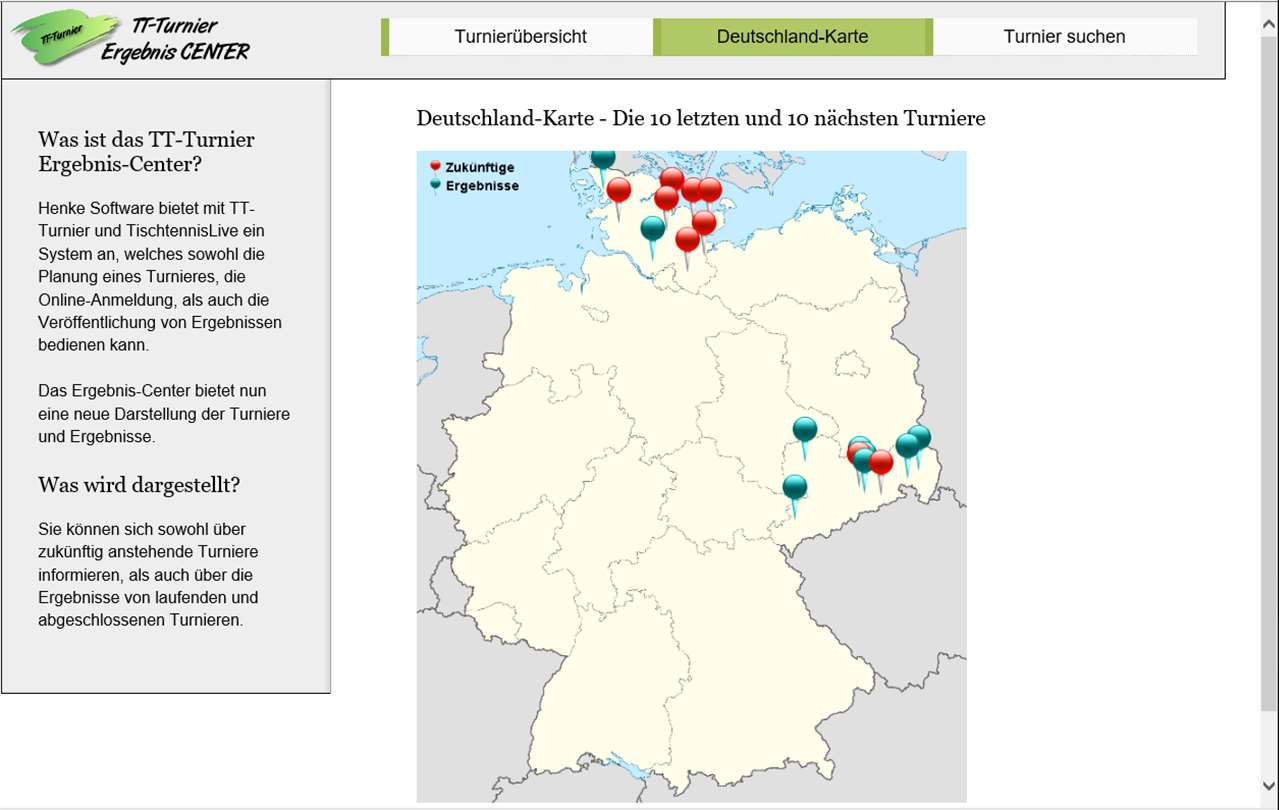Click the scrollbar down arrow

[x=1269, y=786]
